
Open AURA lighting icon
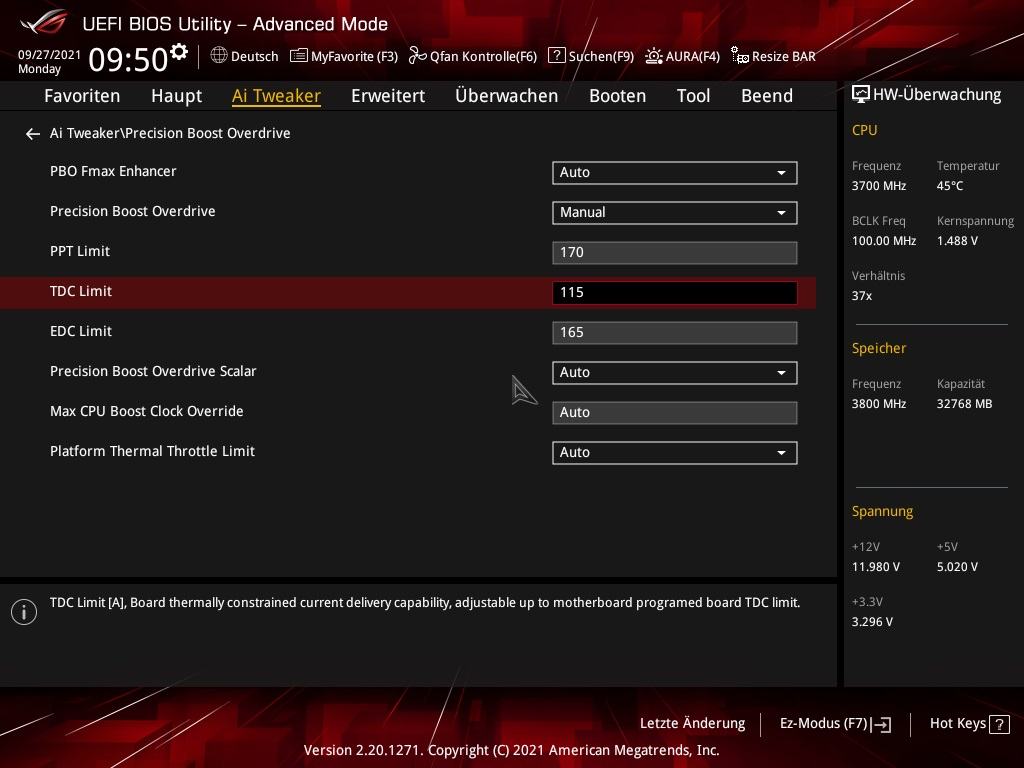click(654, 56)
